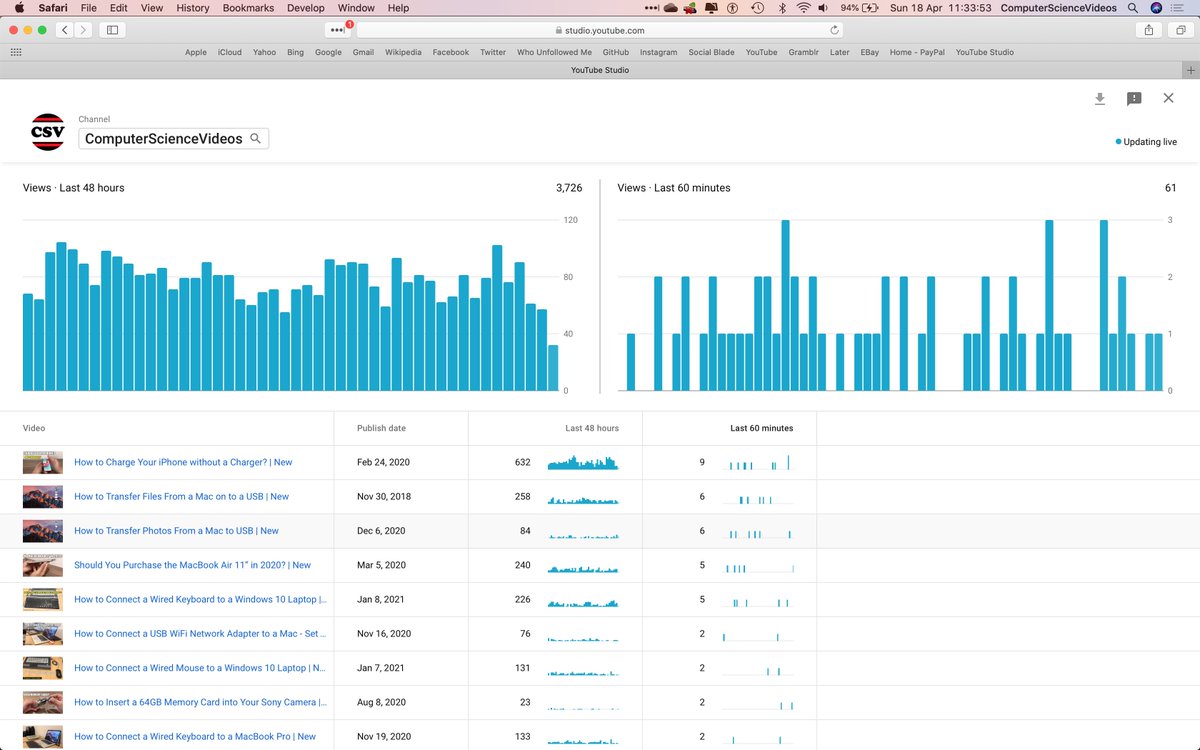Image resolution: width=1200 pixels, height=750 pixels.
Task: Click the menu bar clock Sun 18 Apr
Action: [x=940, y=8]
